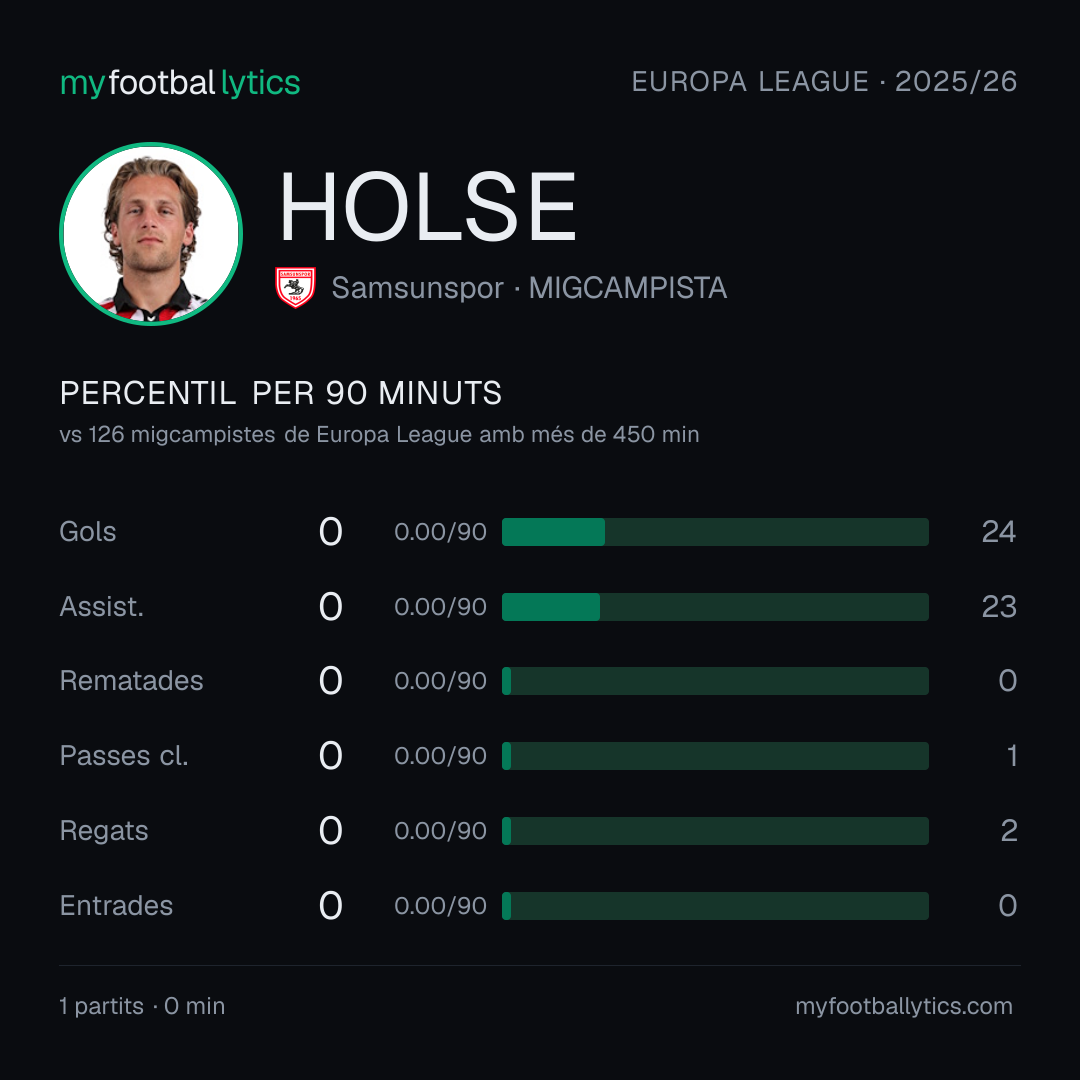Click the Rematades percentile bar

(x=715, y=681)
